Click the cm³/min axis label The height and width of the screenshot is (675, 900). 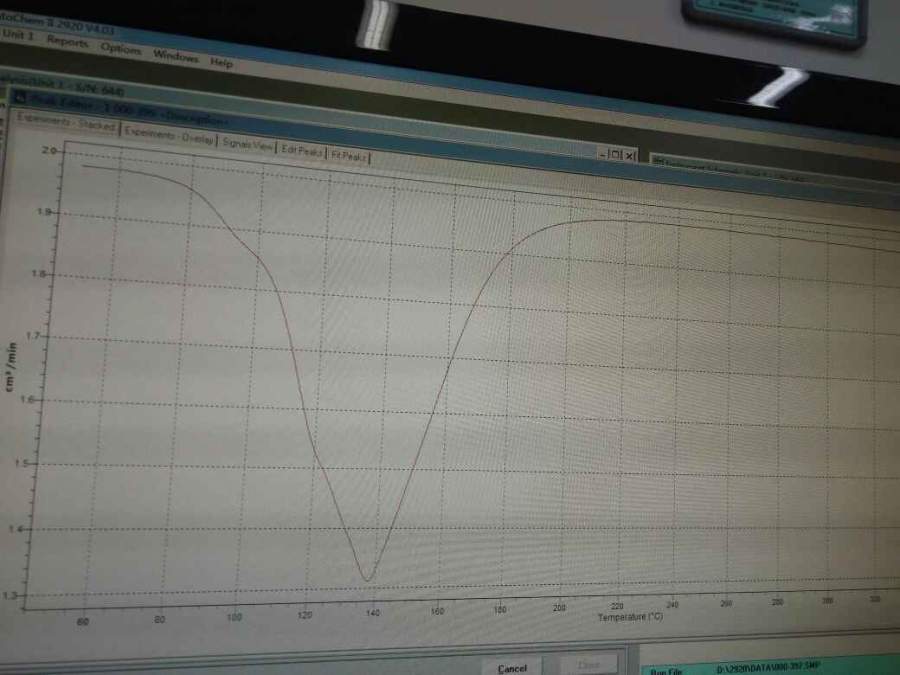(11, 367)
